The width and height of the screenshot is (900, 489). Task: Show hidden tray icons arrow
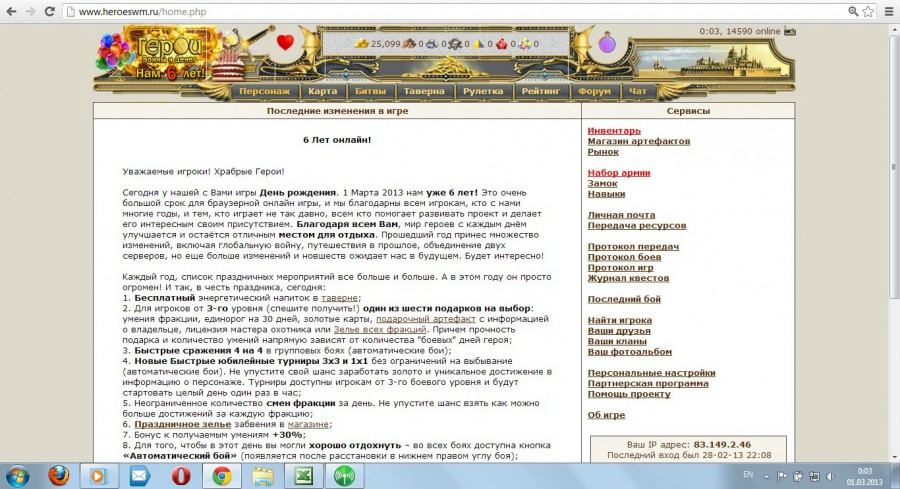pos(766,476)
